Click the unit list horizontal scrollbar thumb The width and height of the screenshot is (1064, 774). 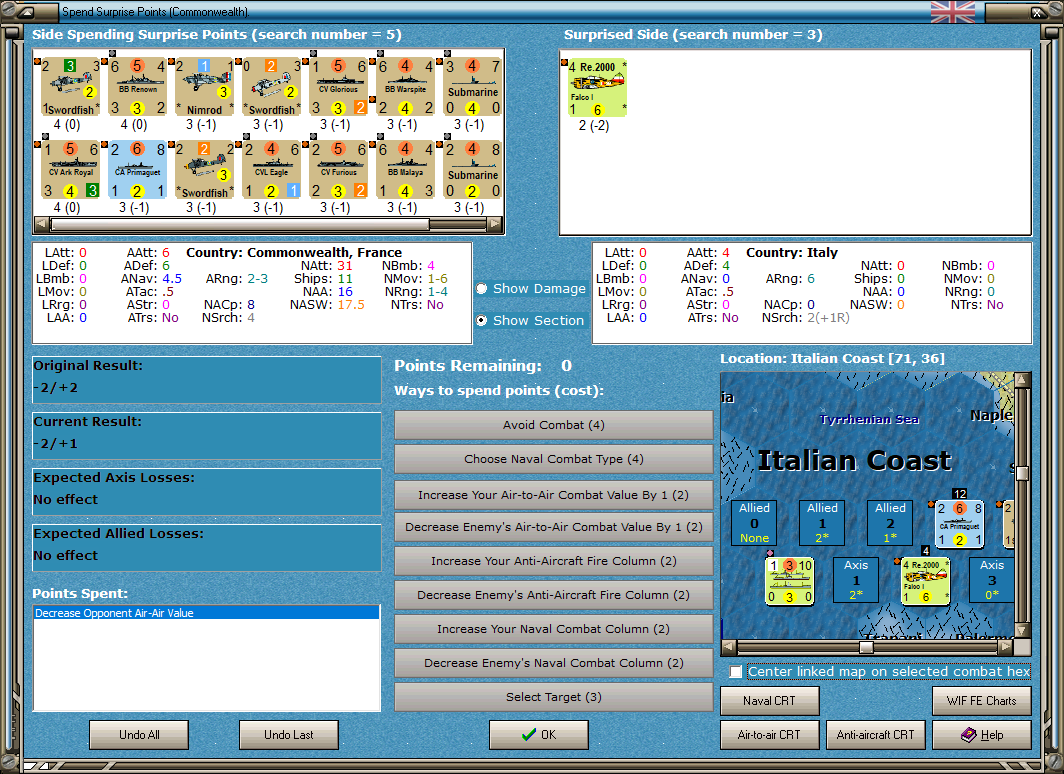point(240,224)
